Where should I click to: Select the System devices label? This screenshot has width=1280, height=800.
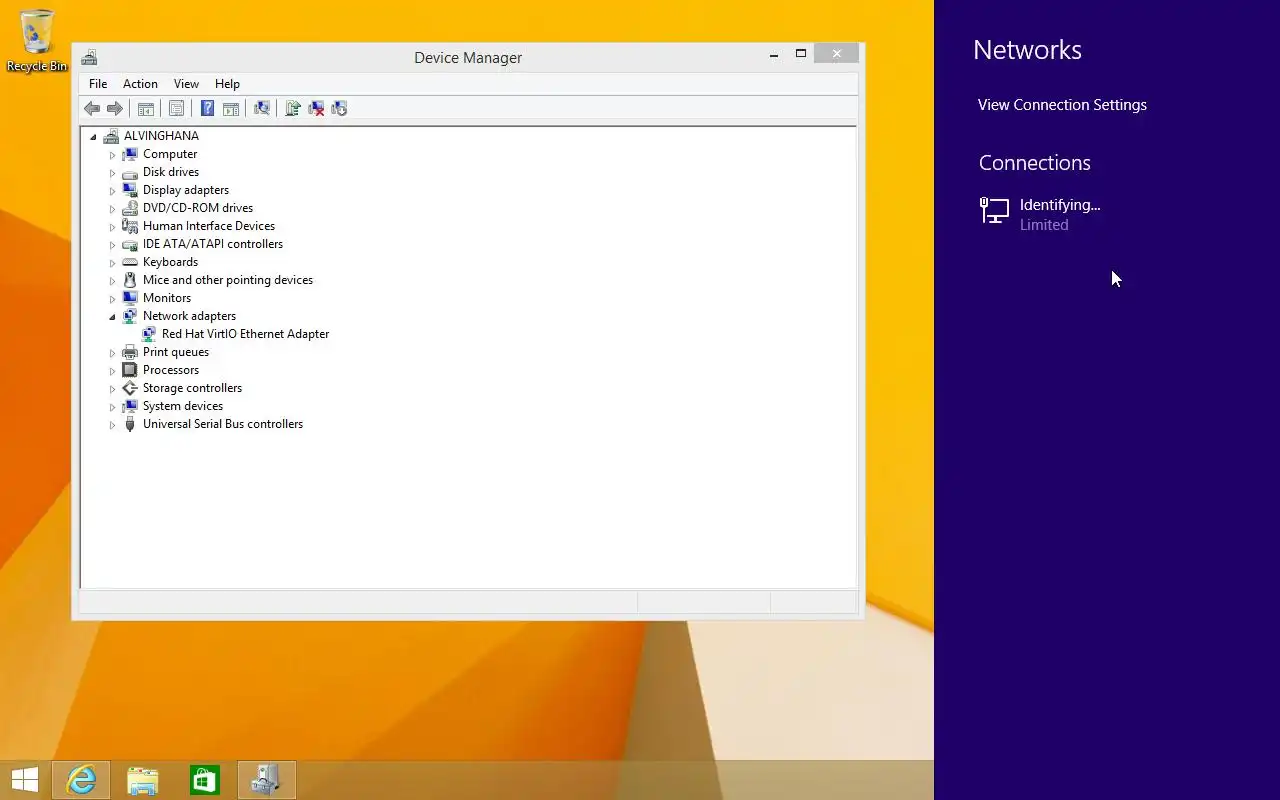[183, 406]
